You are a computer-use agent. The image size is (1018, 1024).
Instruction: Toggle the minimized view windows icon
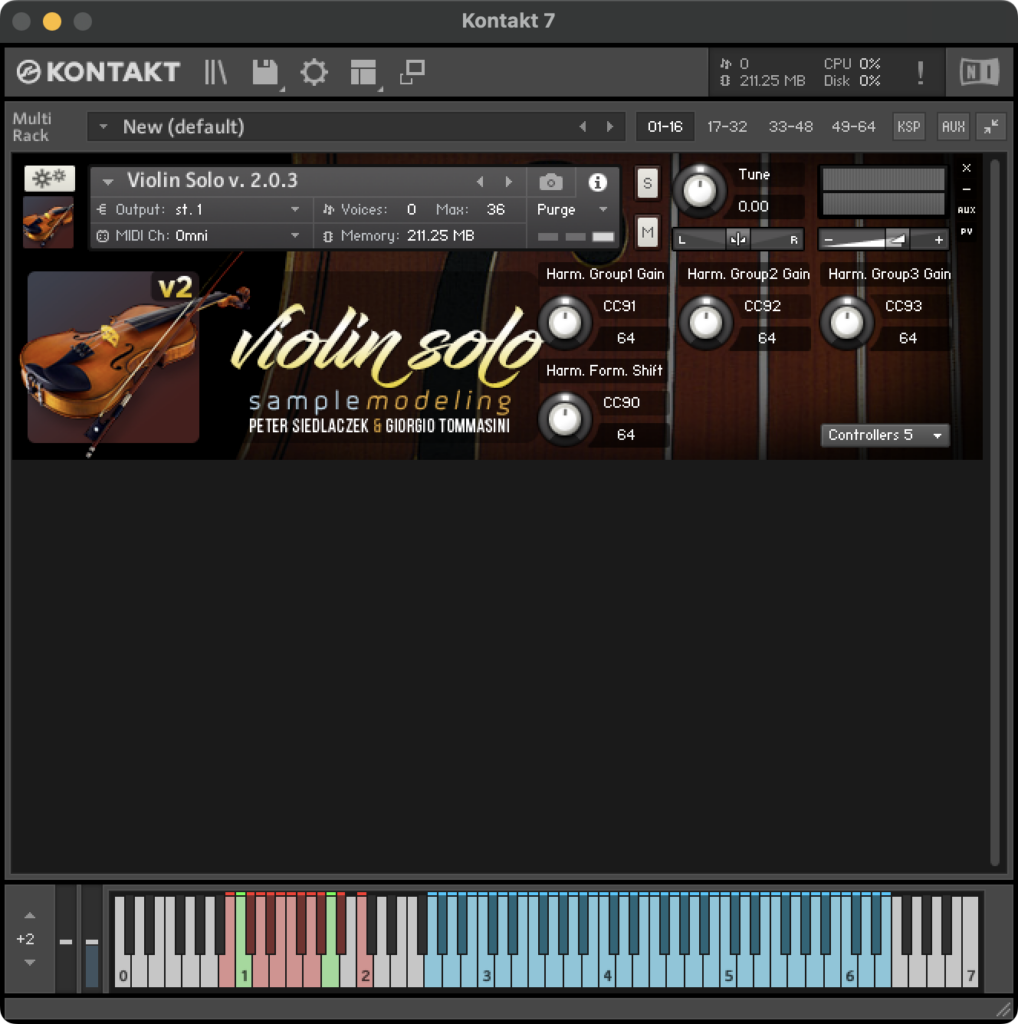(x=412, y=72)
